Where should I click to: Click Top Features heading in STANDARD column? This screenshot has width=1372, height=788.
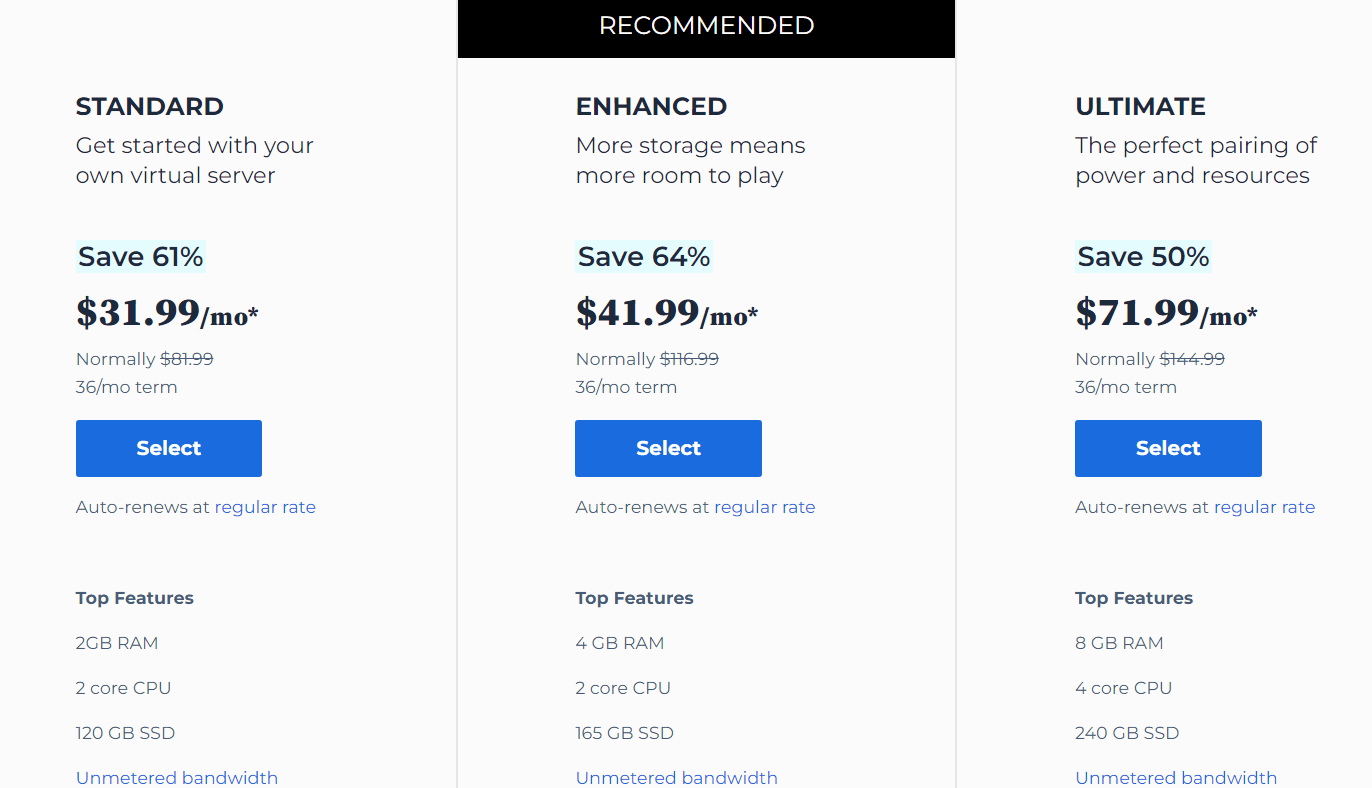(134, 597)
